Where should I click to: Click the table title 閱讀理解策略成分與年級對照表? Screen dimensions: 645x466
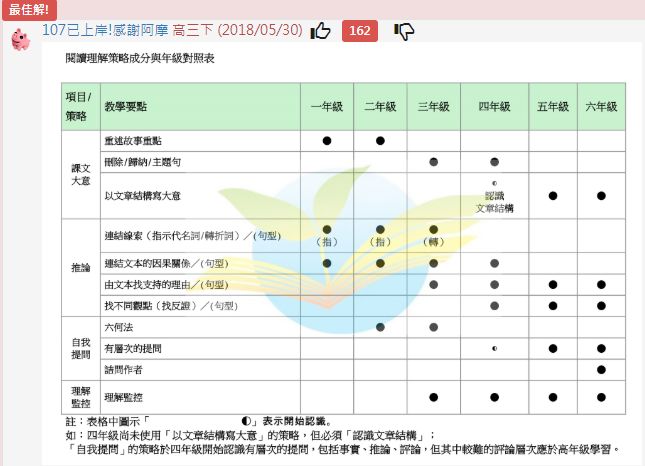pos(140,58)
